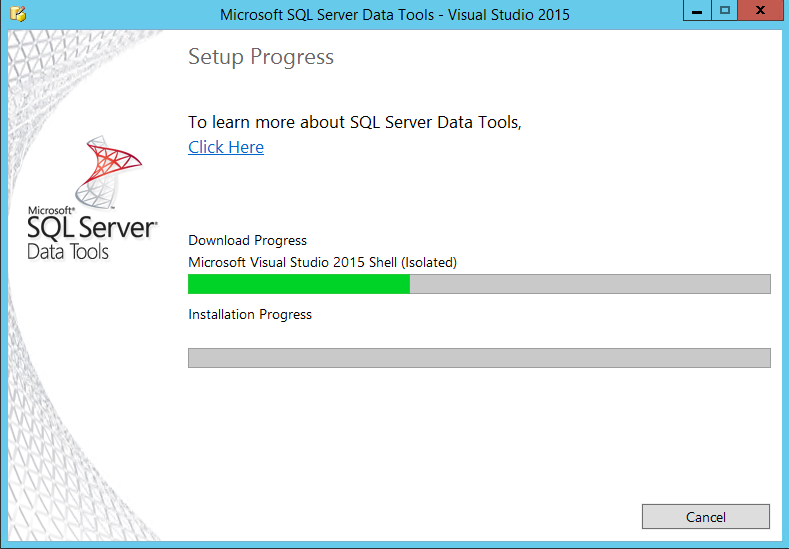Click the "Installation Progress" label
This screenshot has width=789, height=549.
tap(250, 314)
